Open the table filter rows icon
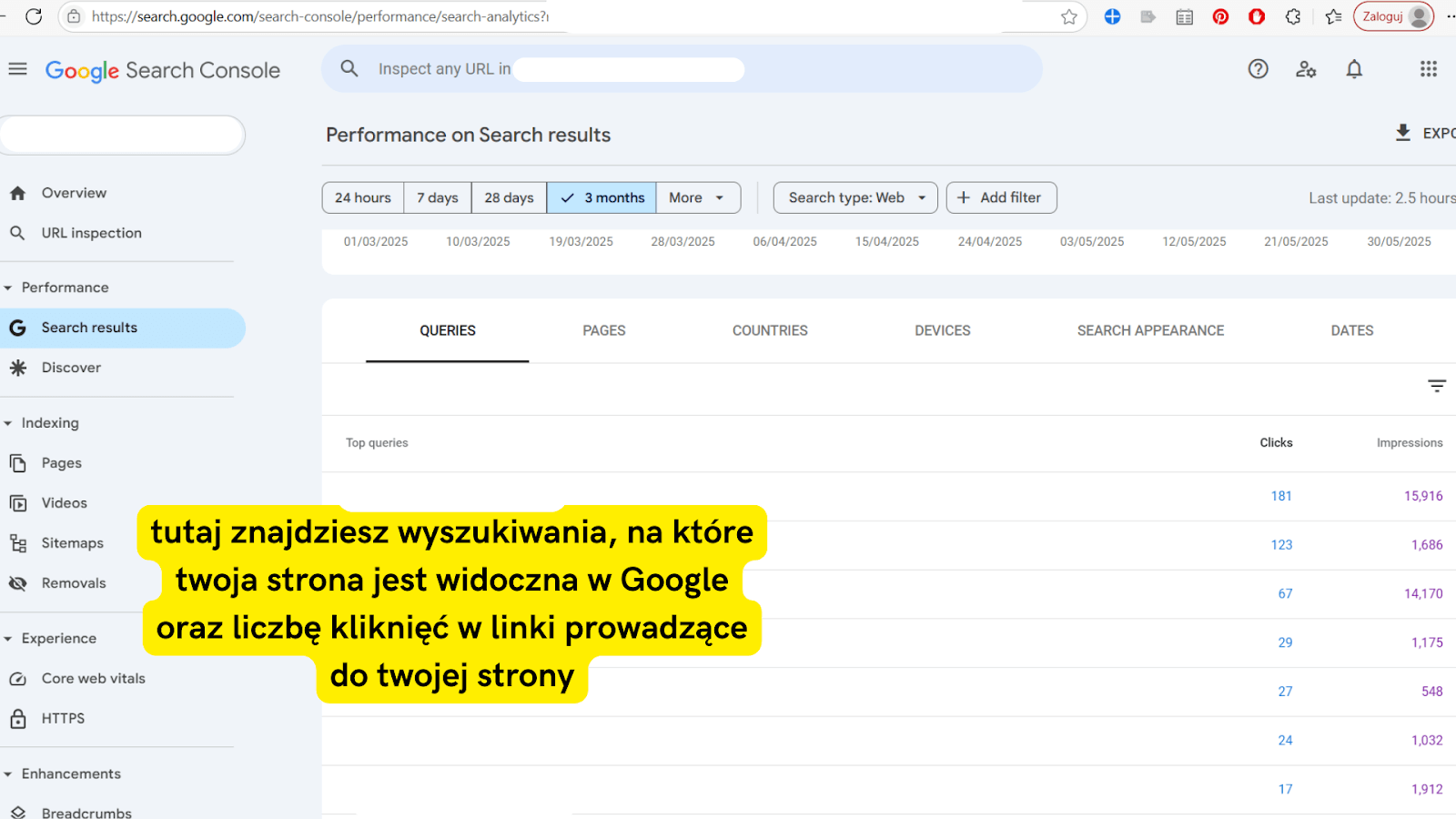Screen dimensions: 1456x819 1437,386
